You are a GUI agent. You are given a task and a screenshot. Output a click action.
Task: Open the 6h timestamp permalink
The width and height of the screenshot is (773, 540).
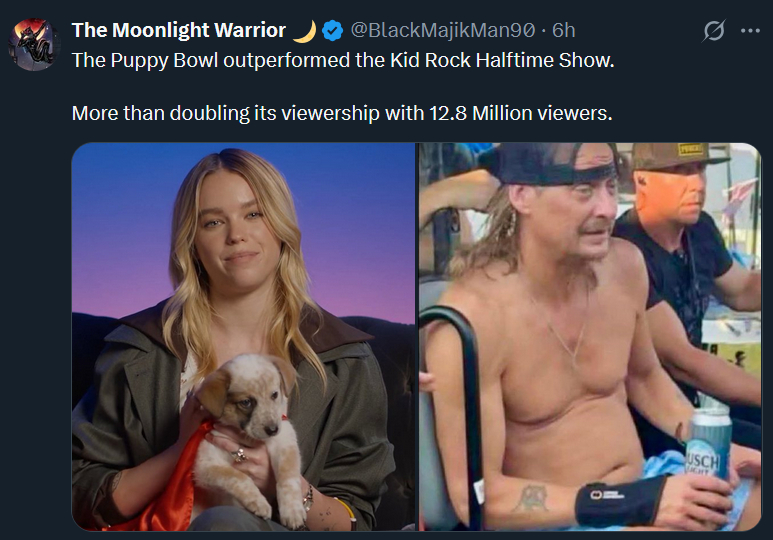563,31
